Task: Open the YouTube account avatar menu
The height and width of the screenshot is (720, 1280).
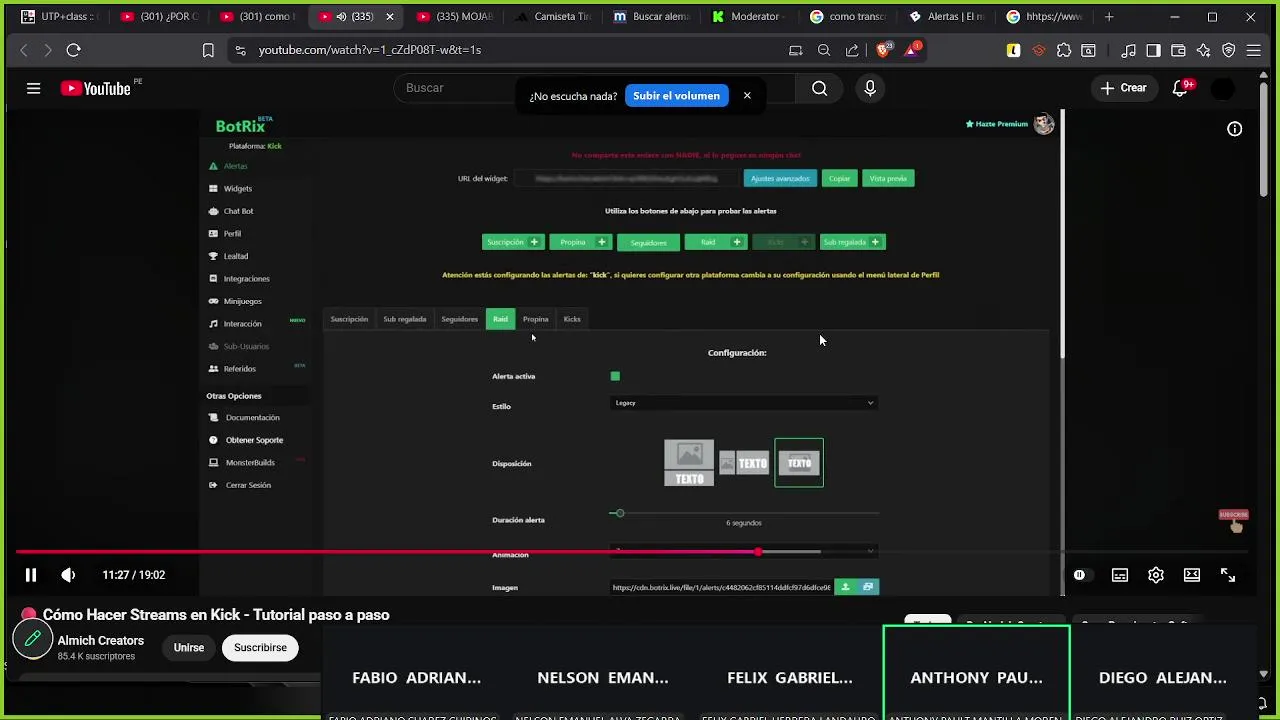Action: (x=1223, y=88)
